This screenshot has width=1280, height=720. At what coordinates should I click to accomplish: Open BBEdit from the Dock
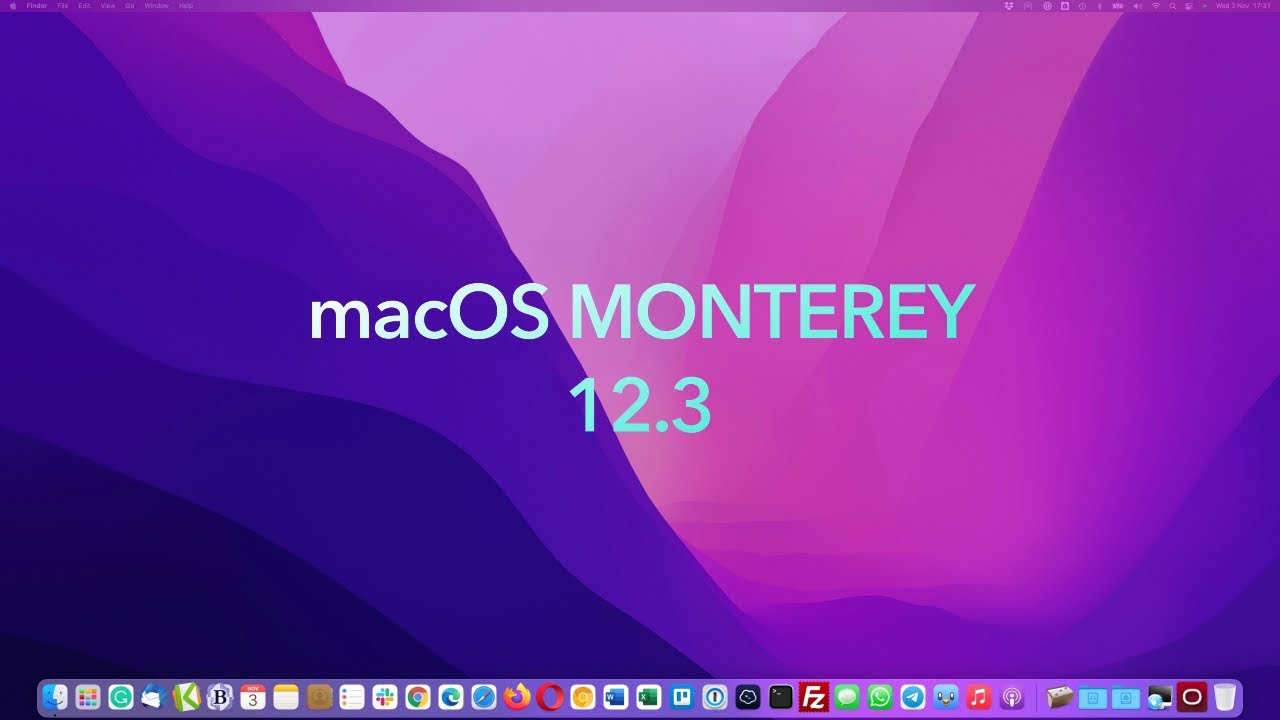tap(220, 697)
